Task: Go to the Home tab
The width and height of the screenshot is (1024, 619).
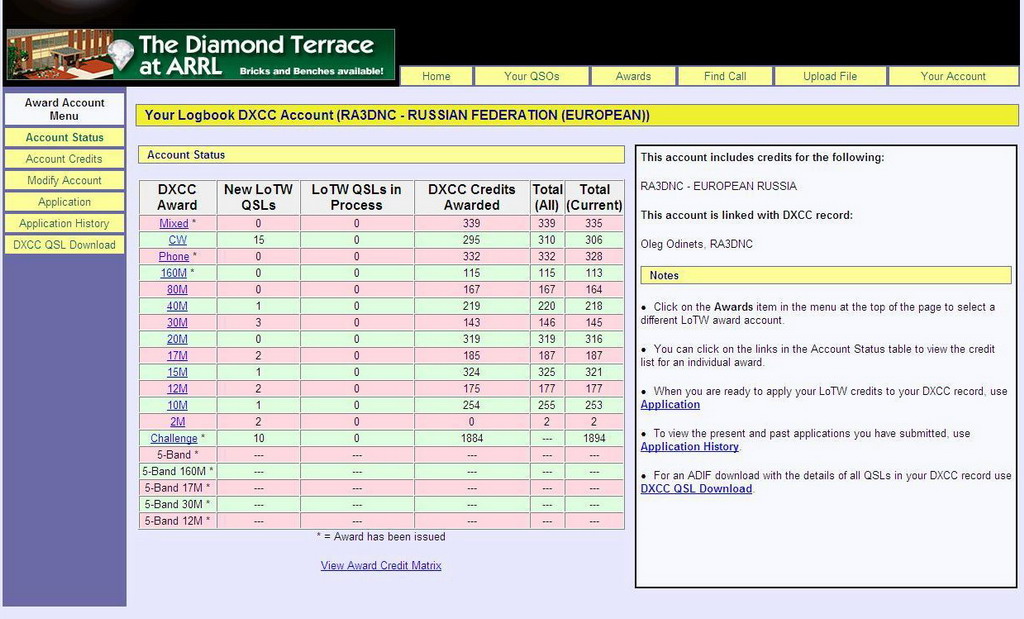Action: [436, 76]
